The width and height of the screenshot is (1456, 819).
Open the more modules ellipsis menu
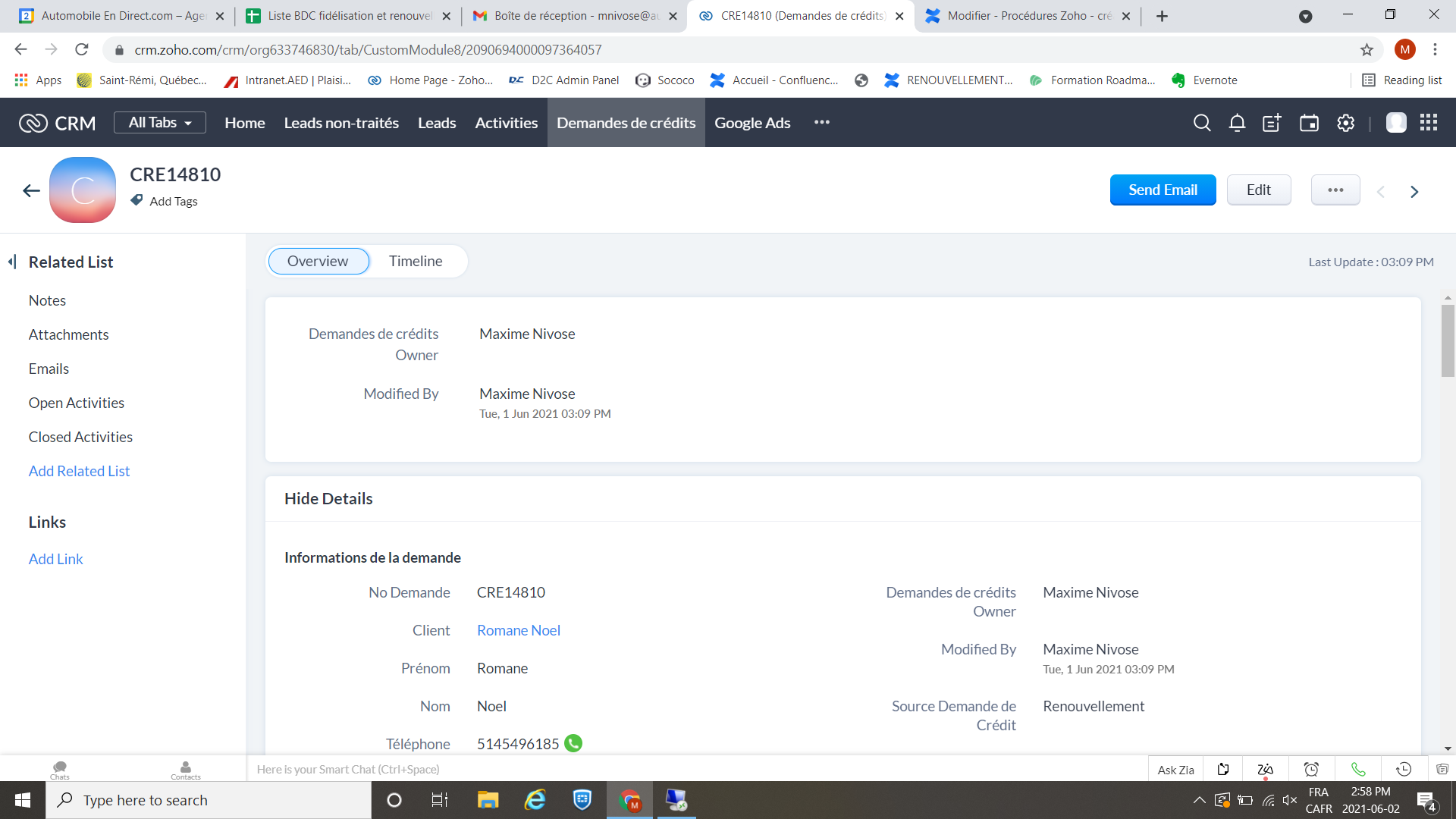point(821,123)
